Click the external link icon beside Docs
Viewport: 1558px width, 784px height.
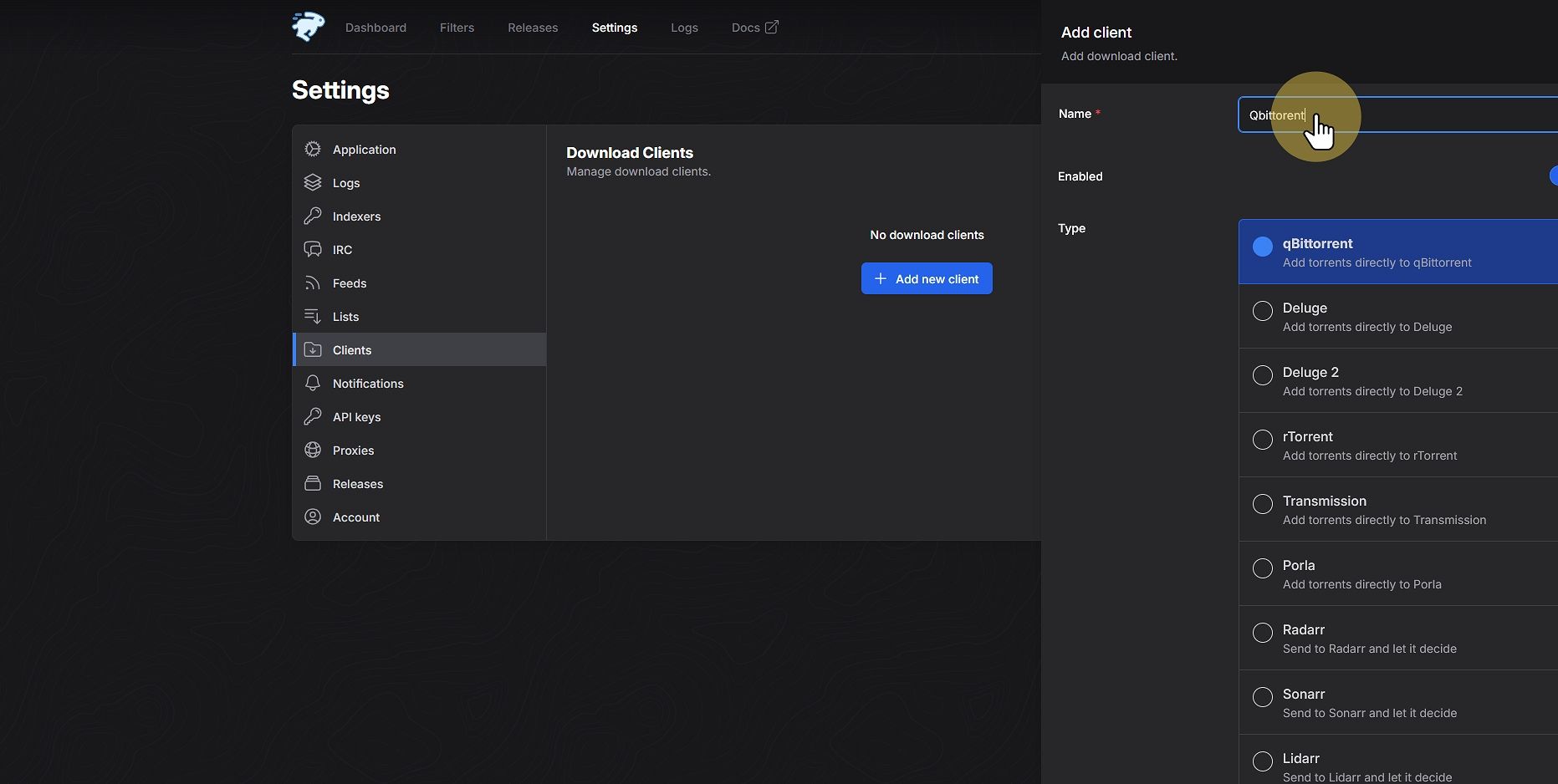pyautogui.click(x=772, y=27)
